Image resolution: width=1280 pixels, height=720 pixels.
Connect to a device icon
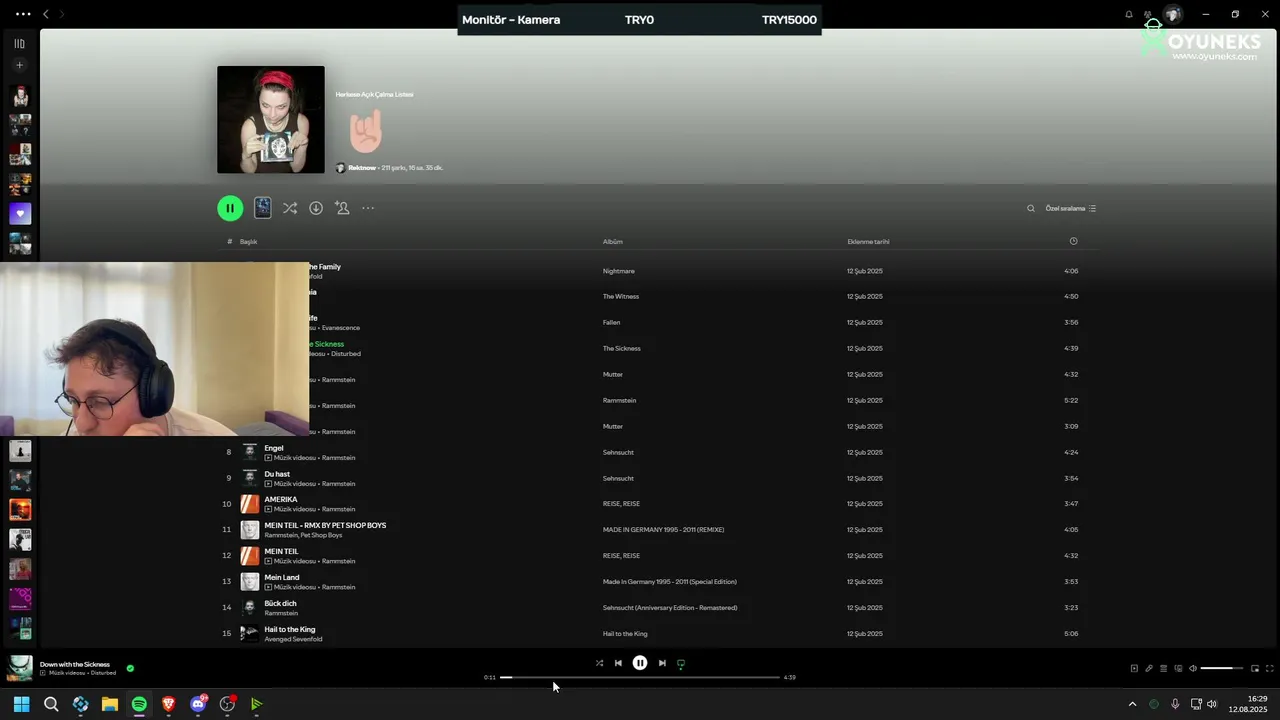(1178, 668)
